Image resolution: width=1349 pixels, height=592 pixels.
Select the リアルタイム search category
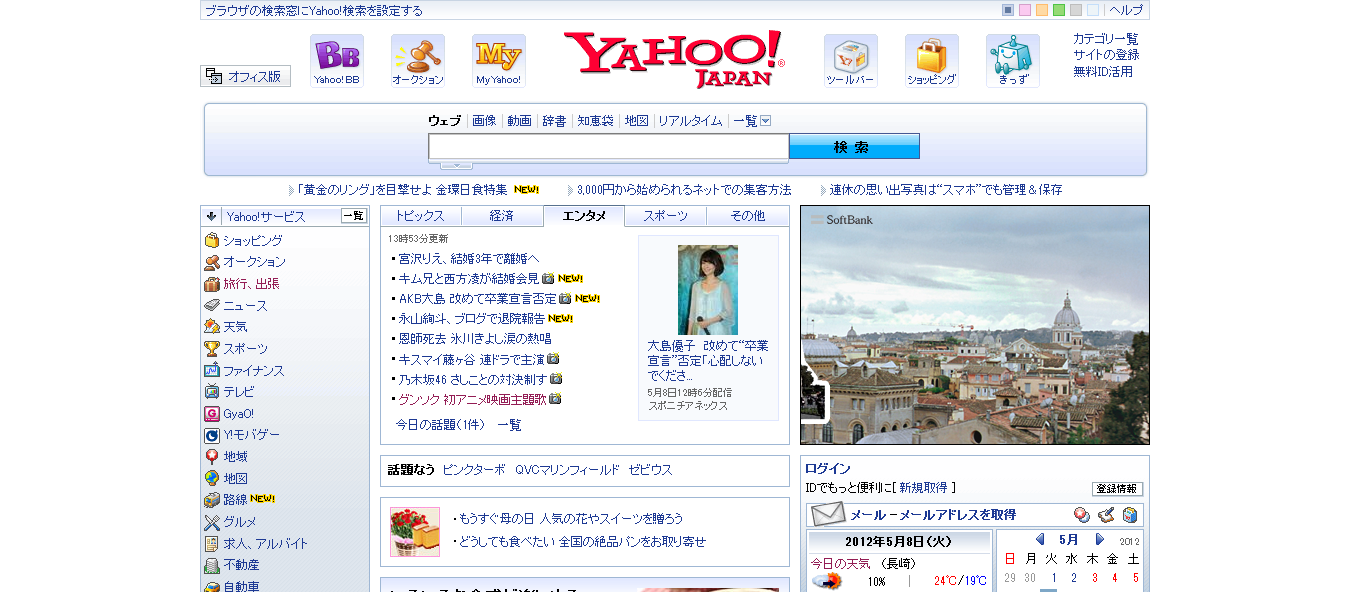point(690,121)
